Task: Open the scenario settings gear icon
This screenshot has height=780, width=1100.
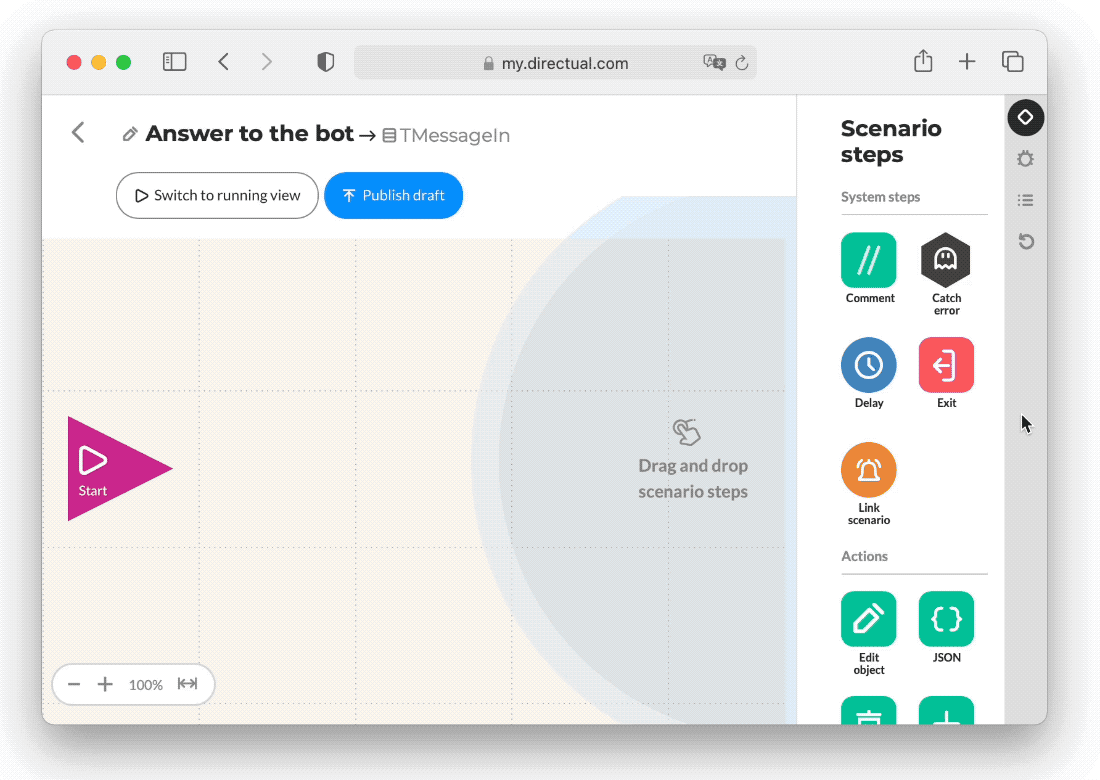Action: coord(1025,159)
